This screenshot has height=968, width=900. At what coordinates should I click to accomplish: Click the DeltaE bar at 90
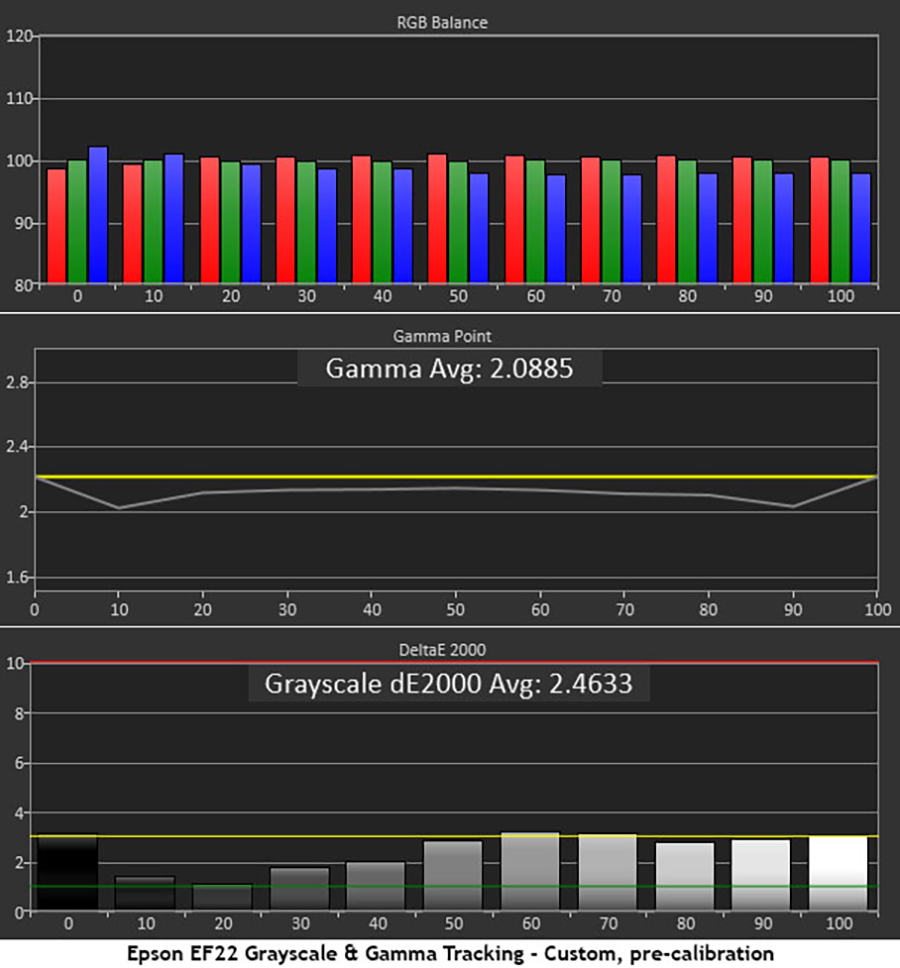tap(760, 875)
